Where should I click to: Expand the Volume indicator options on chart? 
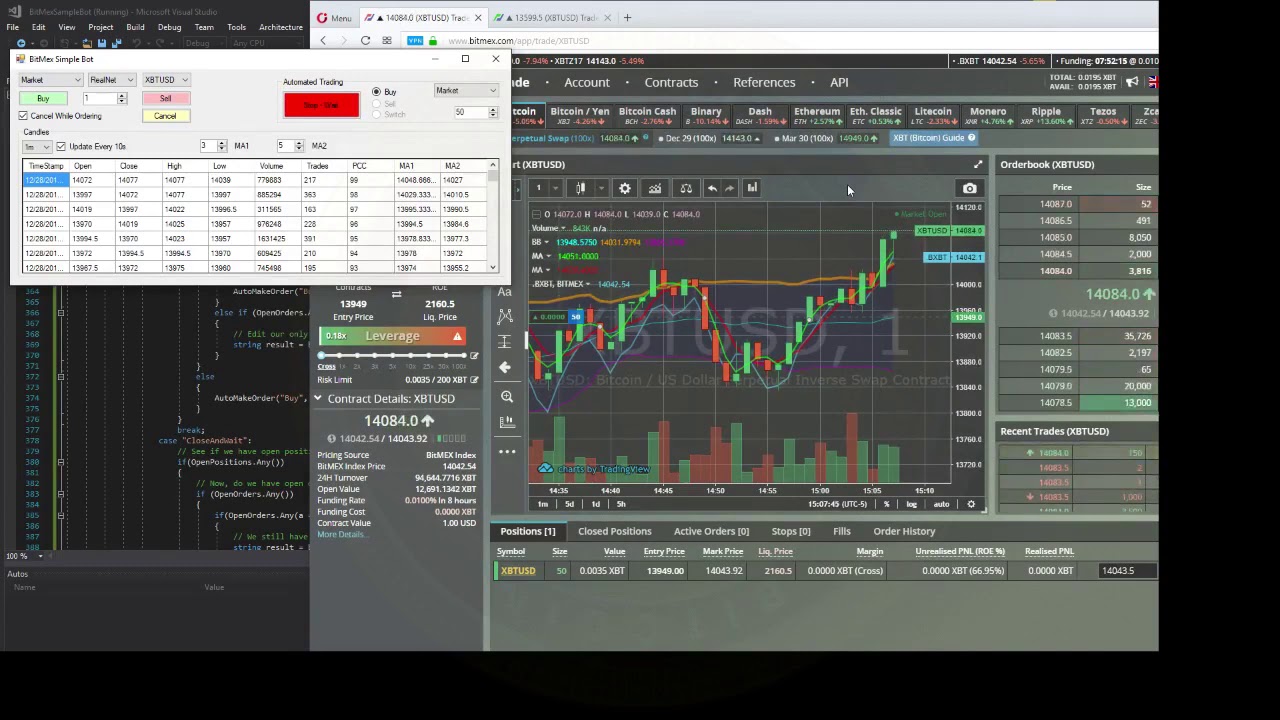click(x=563, y=229)
